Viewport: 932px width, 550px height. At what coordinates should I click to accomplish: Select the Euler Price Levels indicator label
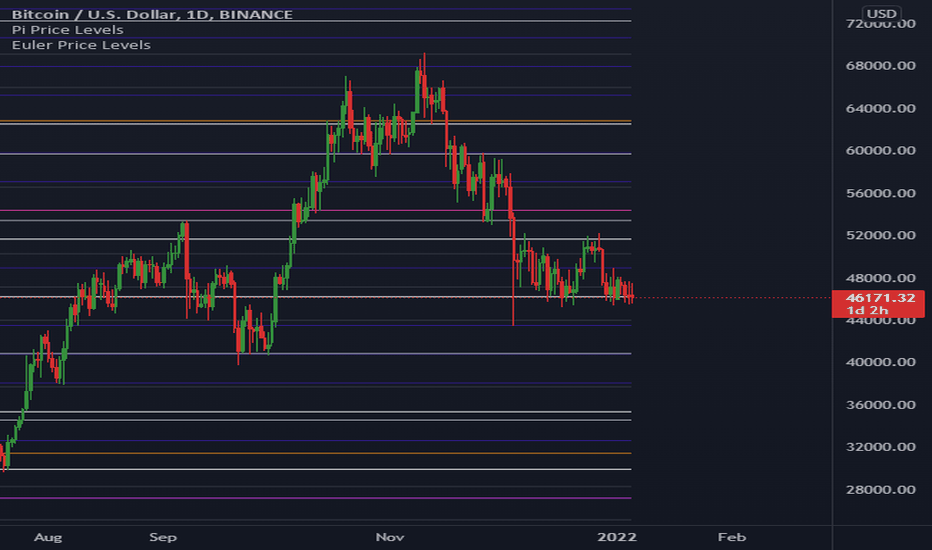click(x=81, y=45)
